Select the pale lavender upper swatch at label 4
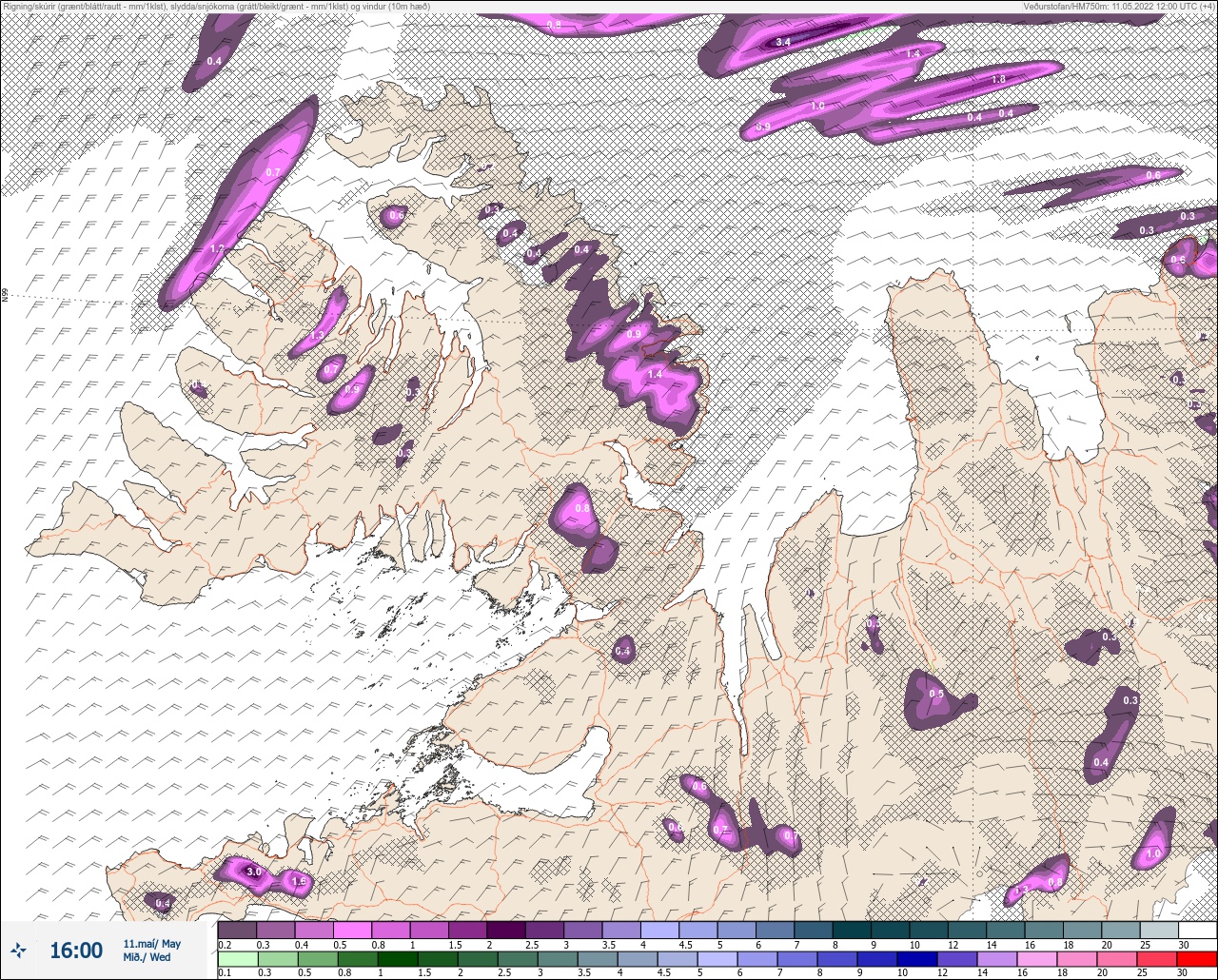1218x980 pixels. 659,930
